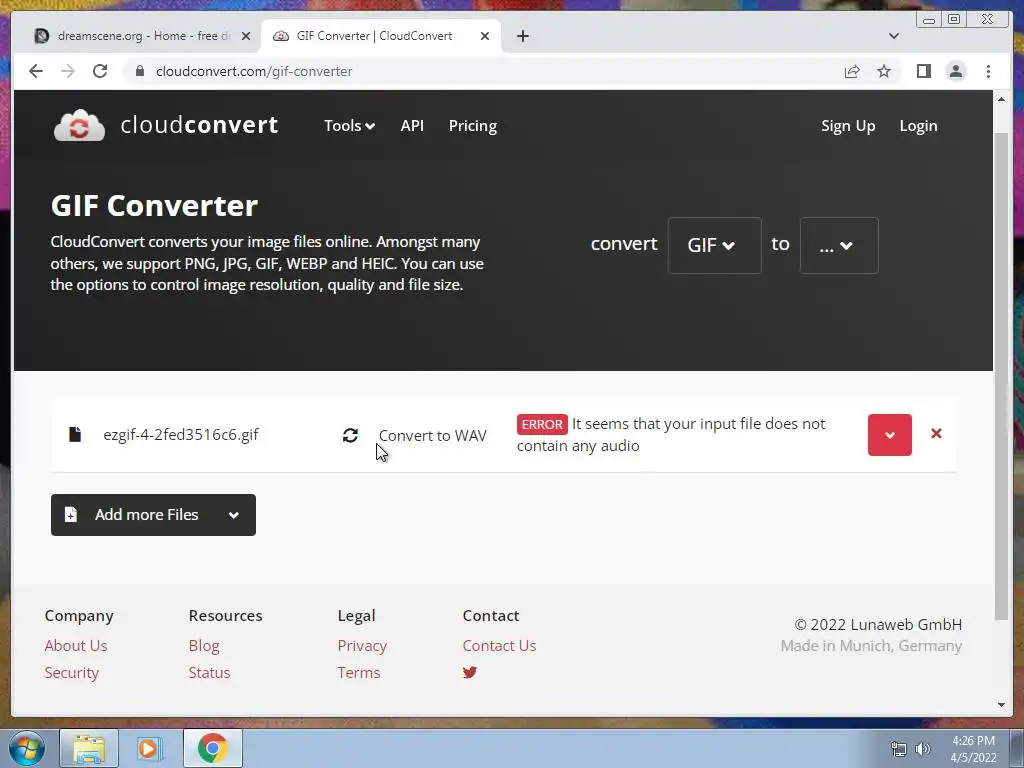
Task: Click the ezgif-4-2fed3516c6.gif file name
Action: 181,434
